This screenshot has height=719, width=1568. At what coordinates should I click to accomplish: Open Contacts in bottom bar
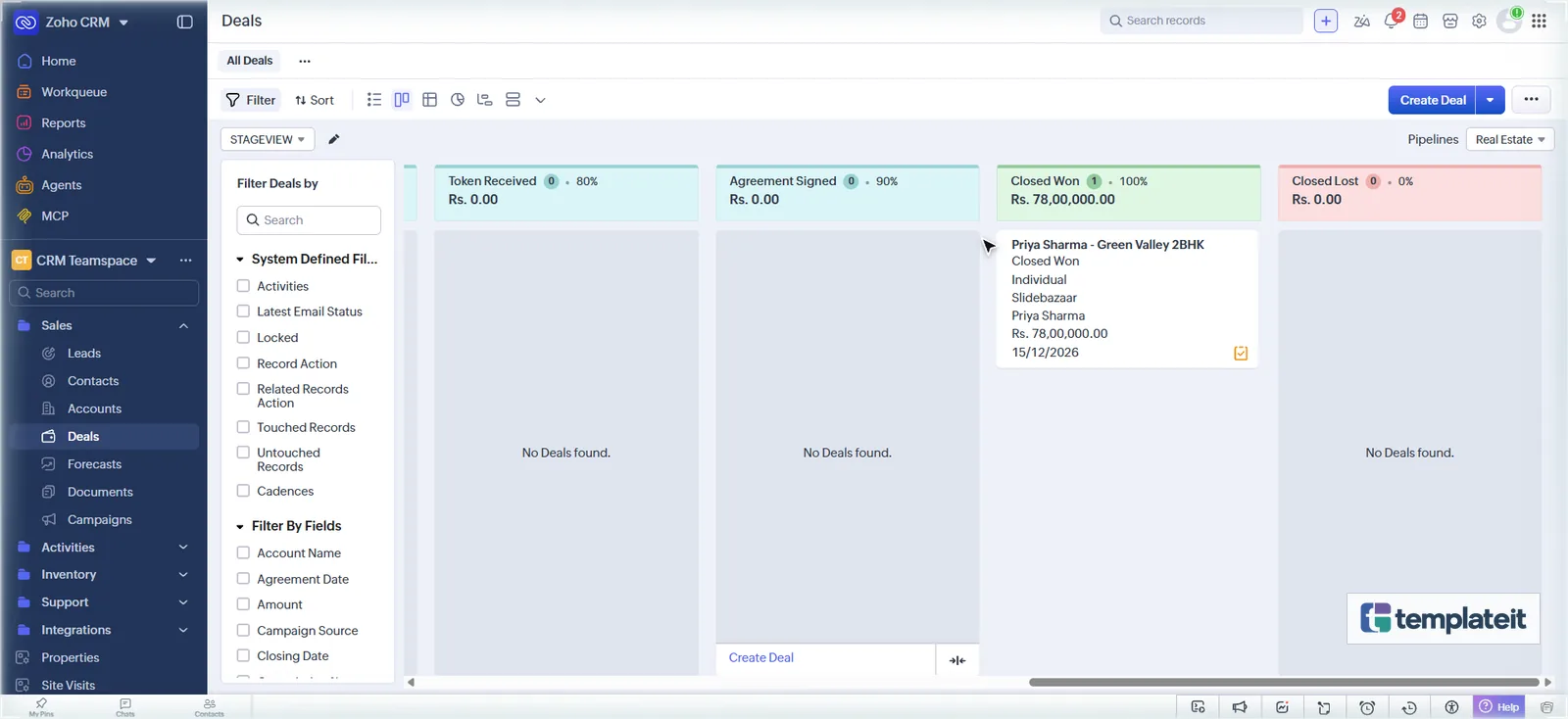pos(209,707)
